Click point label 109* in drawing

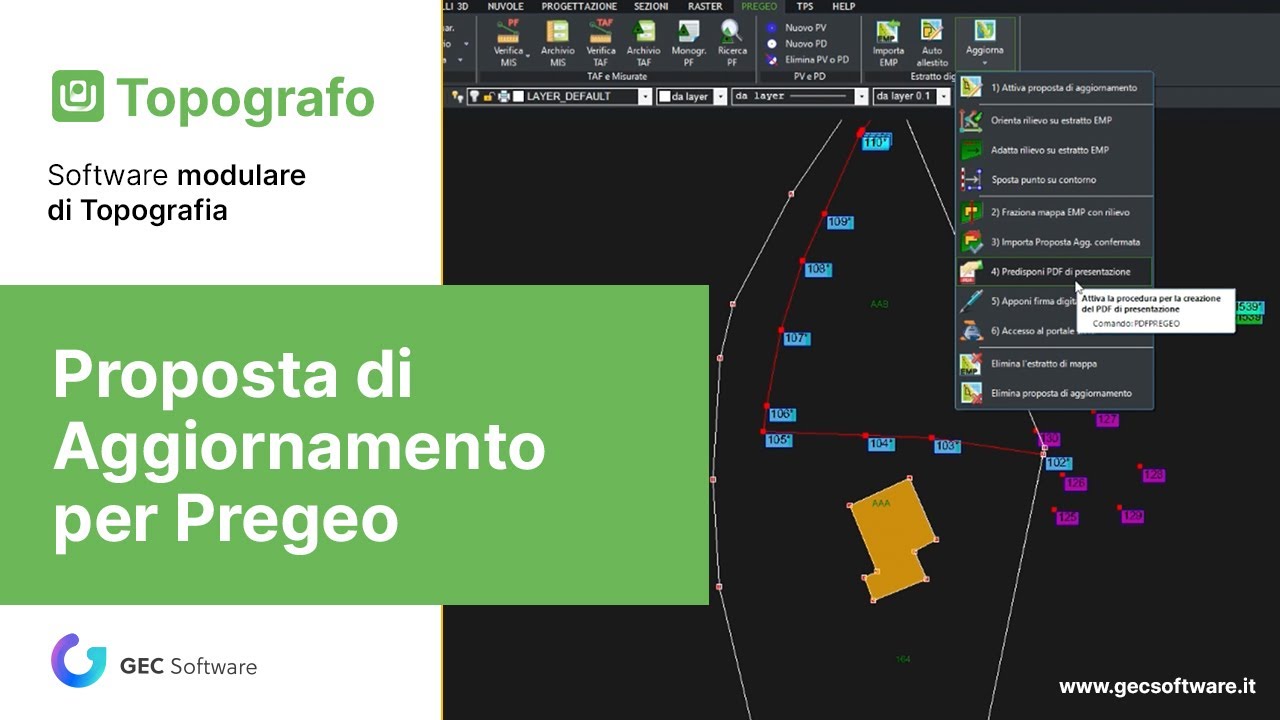[840, 222]
